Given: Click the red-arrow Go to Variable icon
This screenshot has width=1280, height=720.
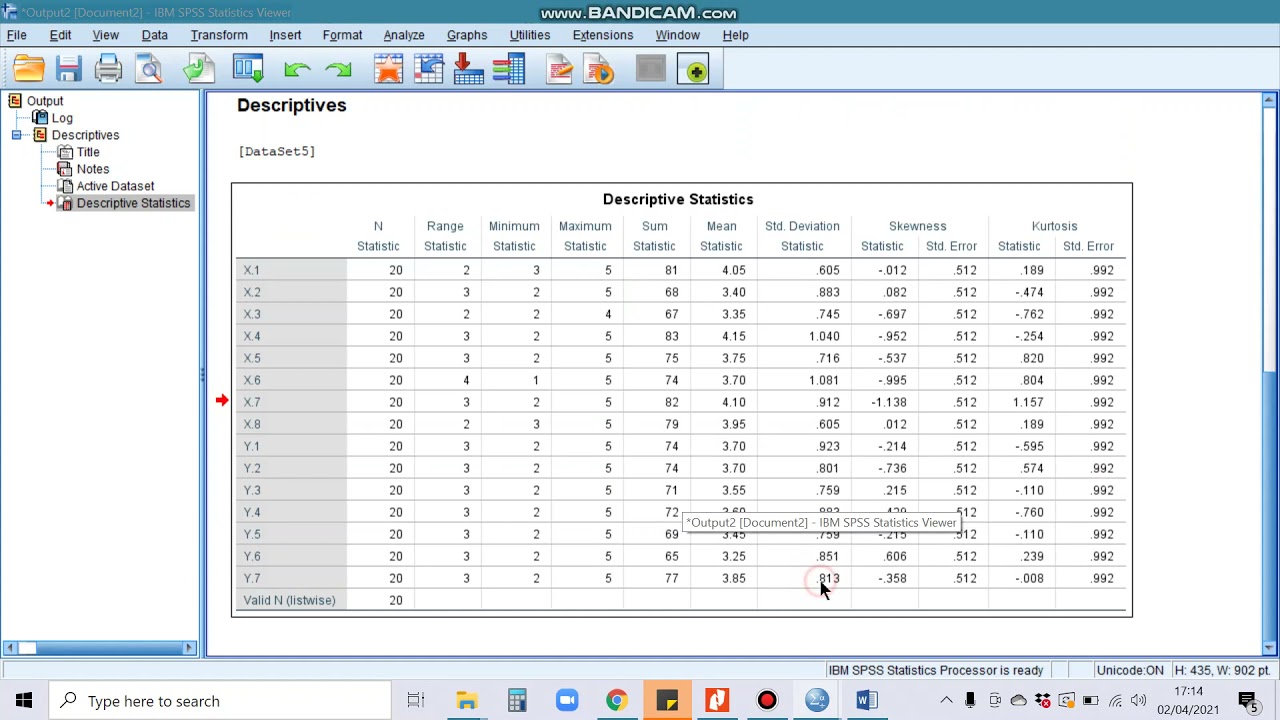Looking at the screenshot, I should tap(468, 69).
